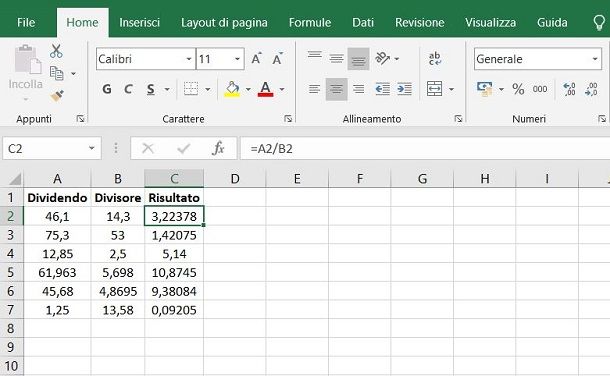610x376 pixels.
Task: Increase decimal places icon
Action: (x=569, y=89)
